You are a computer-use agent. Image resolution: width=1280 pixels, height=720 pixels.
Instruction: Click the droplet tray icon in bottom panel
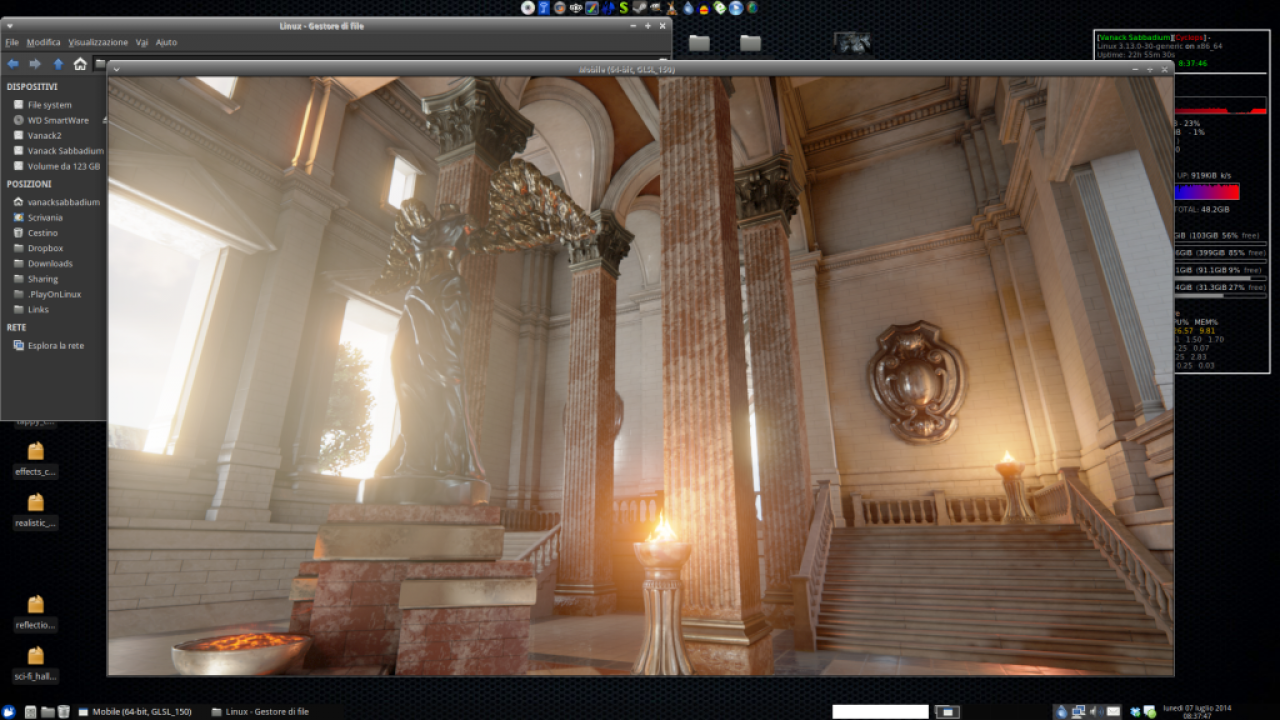coord(1061,712)
